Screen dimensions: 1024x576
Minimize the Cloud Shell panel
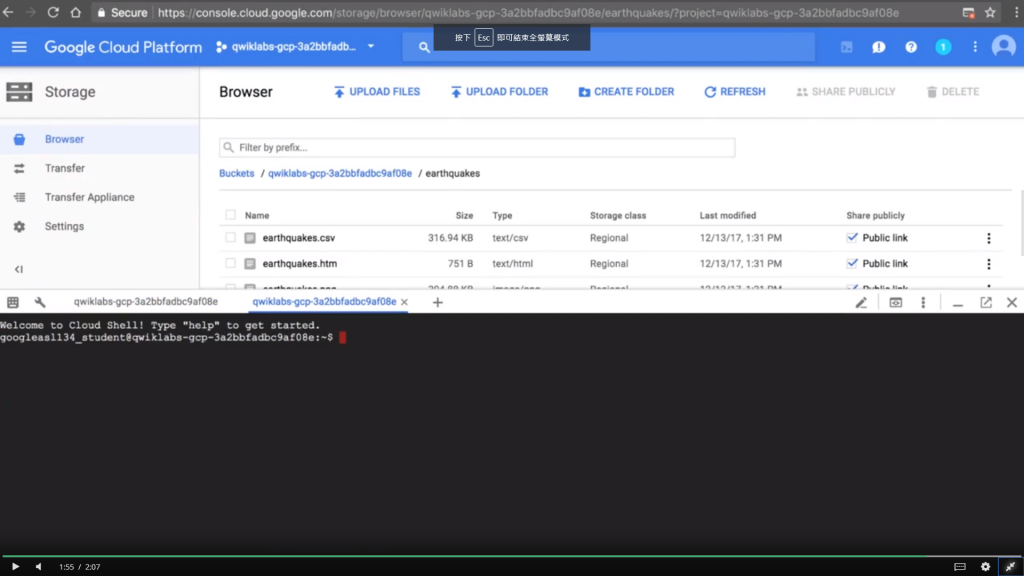click(x=957, y=303)
